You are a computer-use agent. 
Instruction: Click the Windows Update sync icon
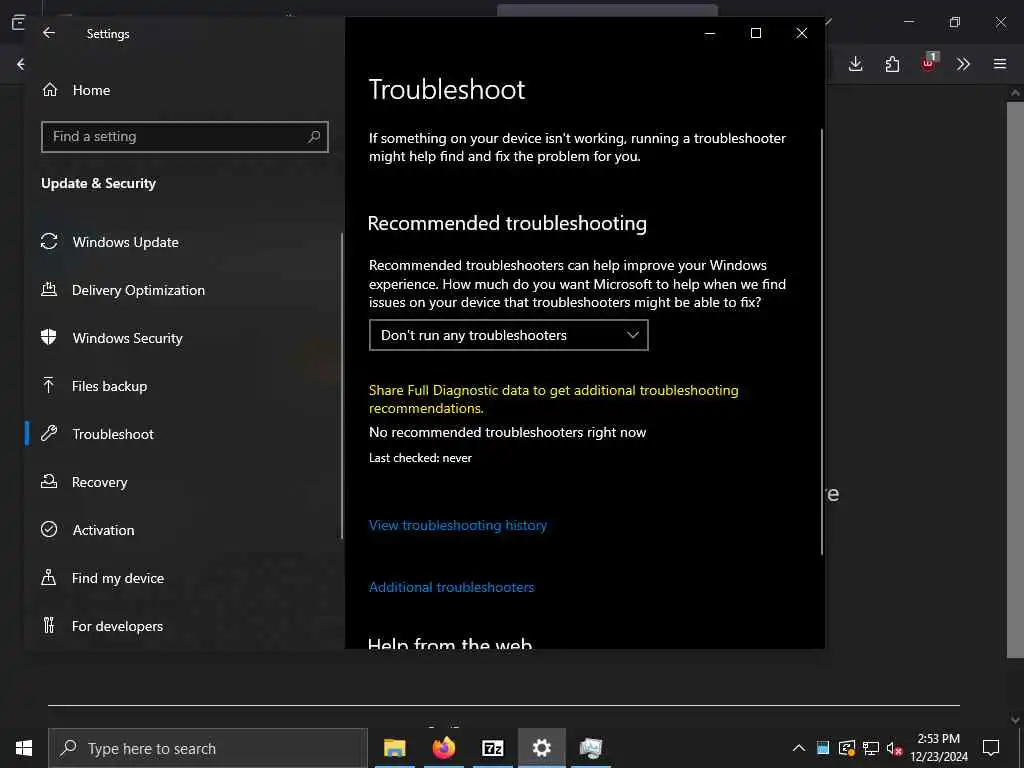49,241
